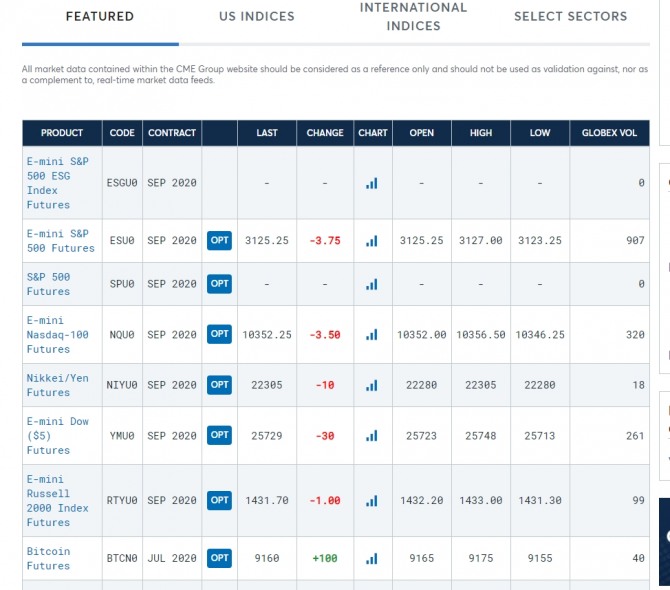
Task: Click OPT button for E-mini S&P 500 Futures
Action: tap(220, 240)
